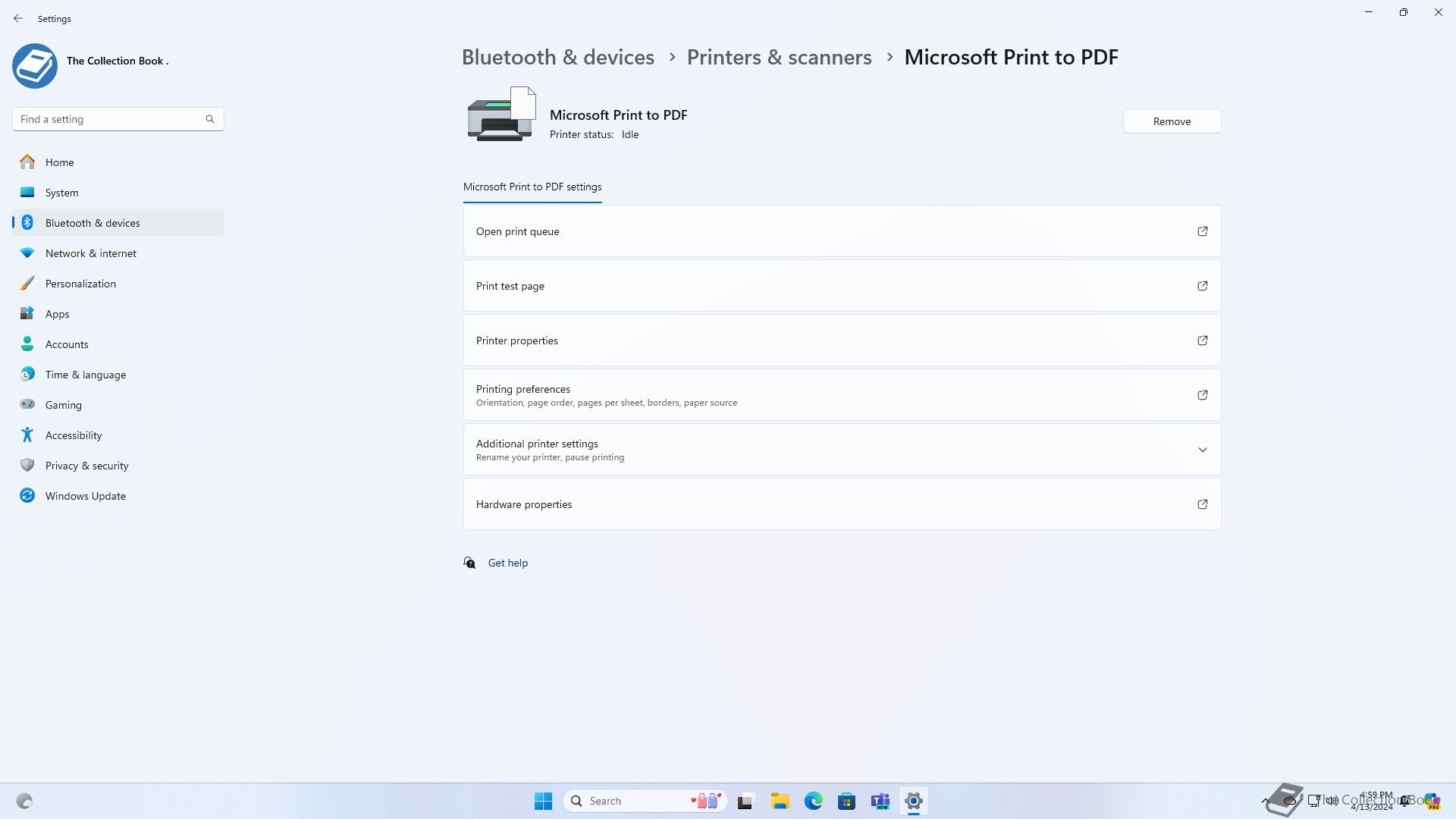Viewport: 1456px width, 819px height.
Task: Go to Gaming settings
Action: point(118,405)
